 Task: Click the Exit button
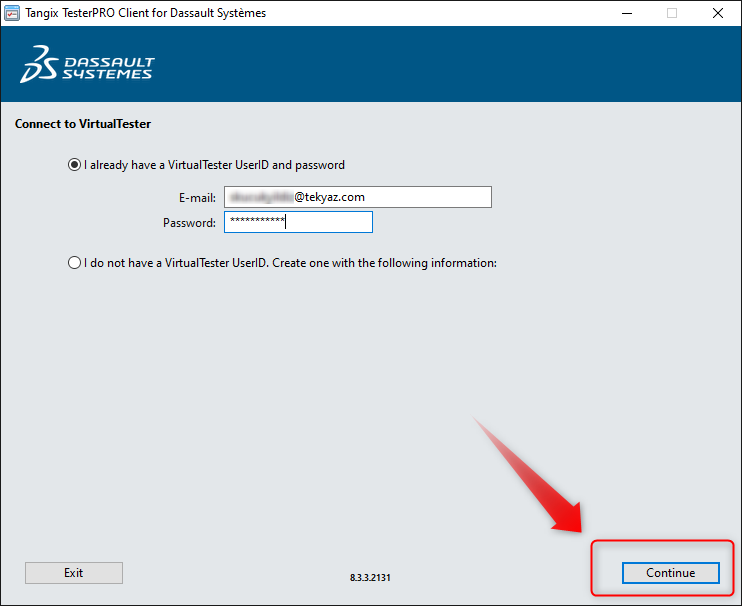point(74,573)
